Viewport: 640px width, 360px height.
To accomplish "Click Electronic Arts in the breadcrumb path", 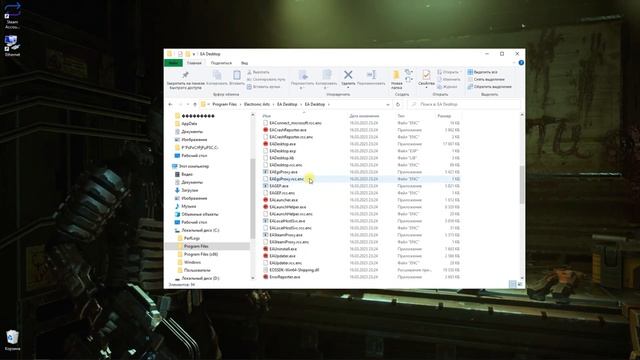I will coord(257,104).
